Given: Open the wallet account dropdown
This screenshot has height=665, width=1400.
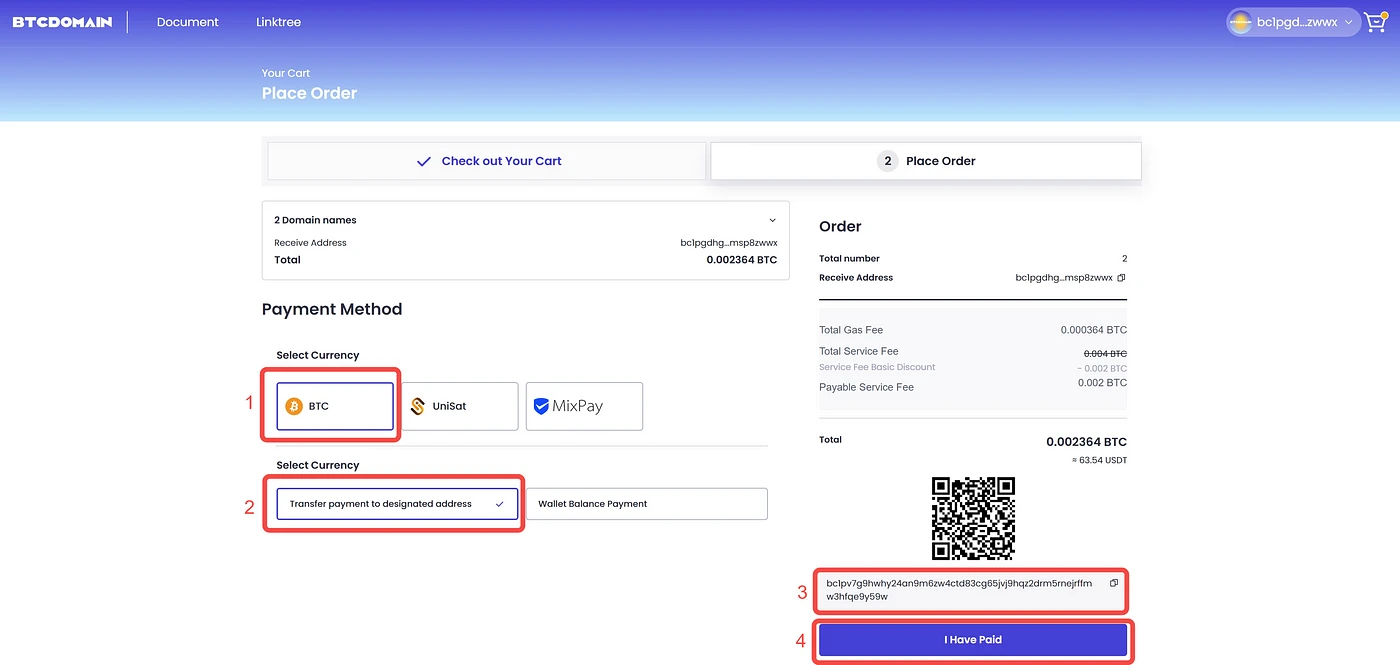Looking at the screenshot, I should pyautogui.click(x=1348, y=22).
